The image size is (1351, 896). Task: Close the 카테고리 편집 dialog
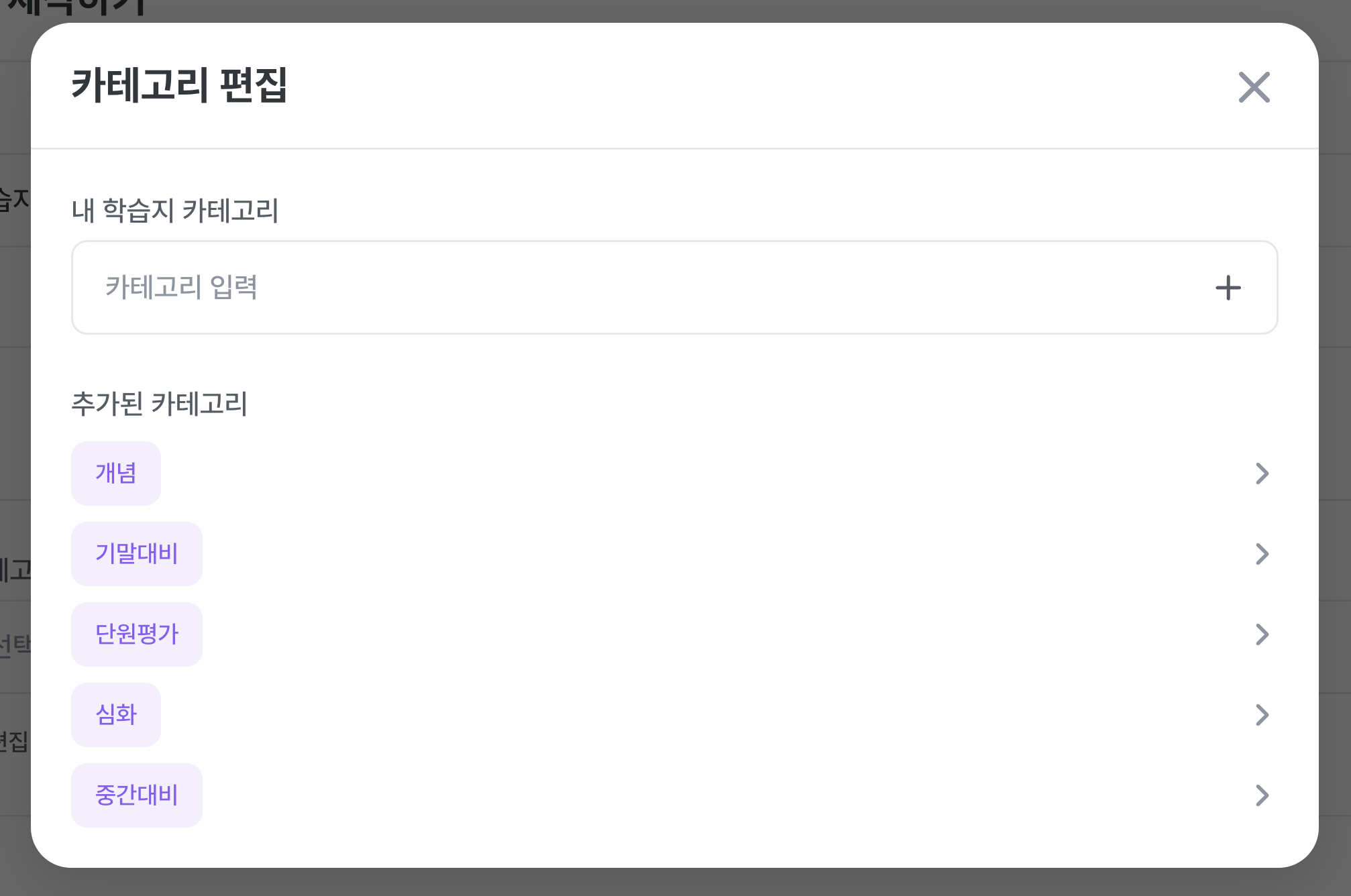click(x=1254, y=87)
